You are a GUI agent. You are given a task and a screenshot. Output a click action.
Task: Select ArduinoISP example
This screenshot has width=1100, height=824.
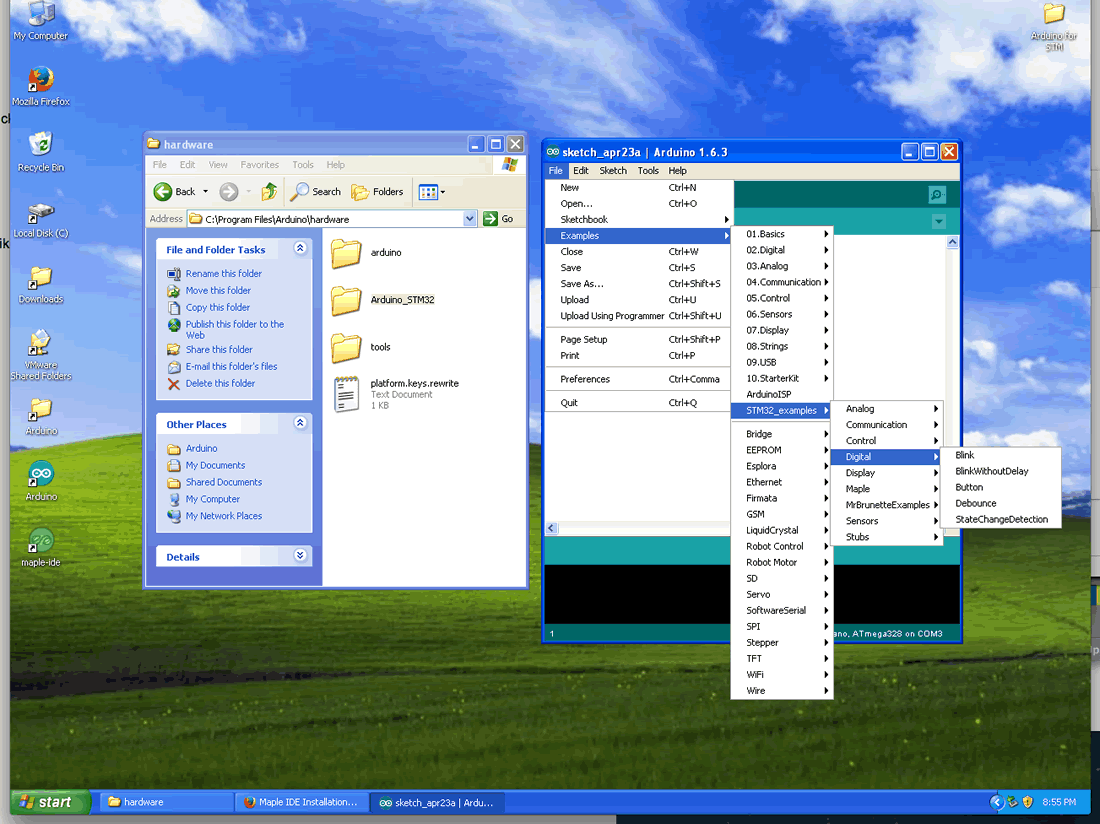click(781, 394)
